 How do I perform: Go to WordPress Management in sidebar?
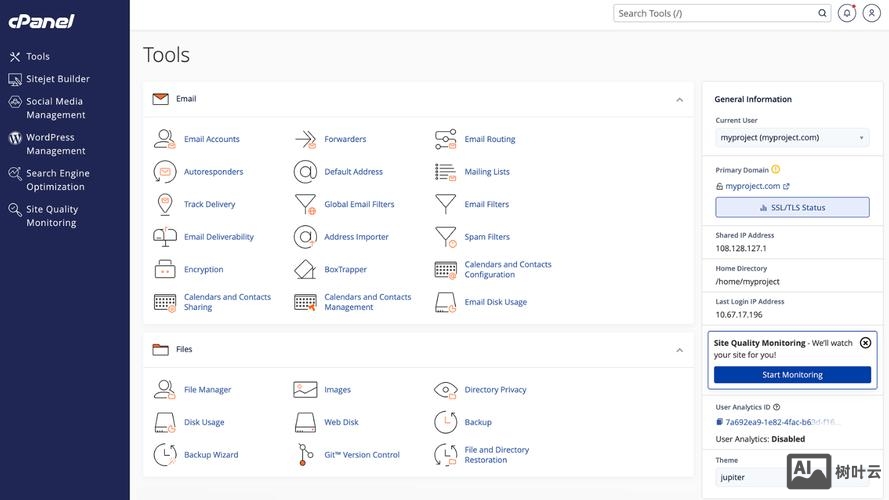tap(55, 144)
